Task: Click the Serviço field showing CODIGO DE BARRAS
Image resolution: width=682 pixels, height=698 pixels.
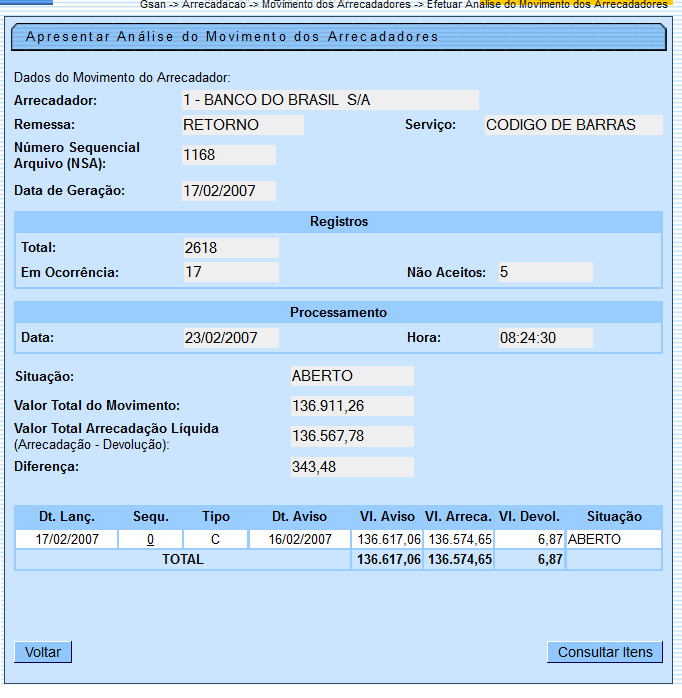Action: coord(572,125)
